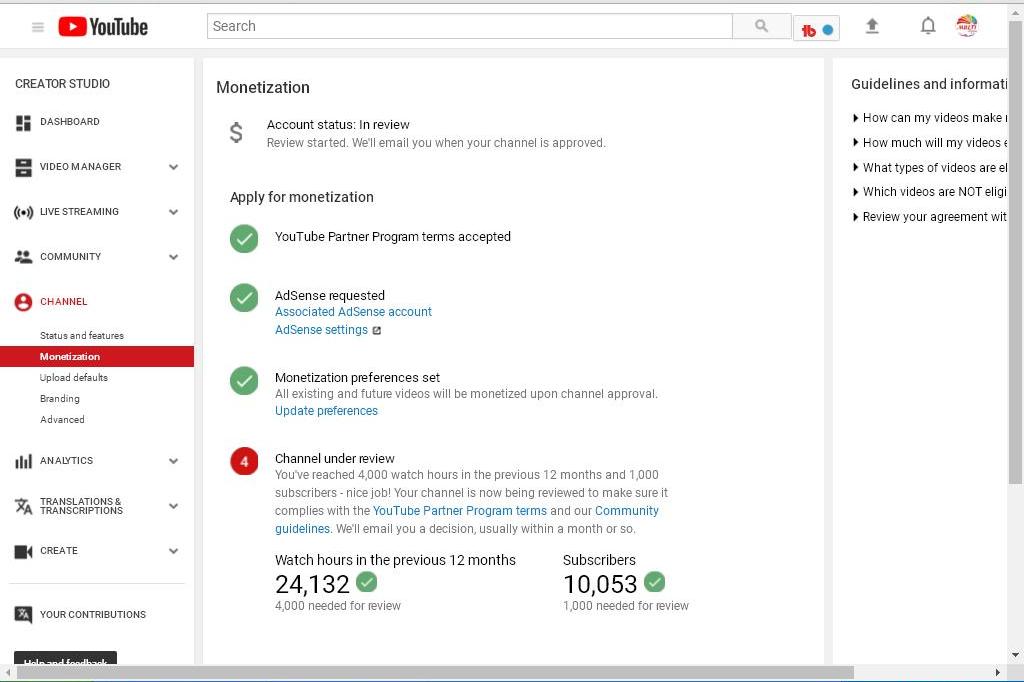Click the dollar sign account status icon
This screenshot has height=682, width=1024.
point(236,133)
